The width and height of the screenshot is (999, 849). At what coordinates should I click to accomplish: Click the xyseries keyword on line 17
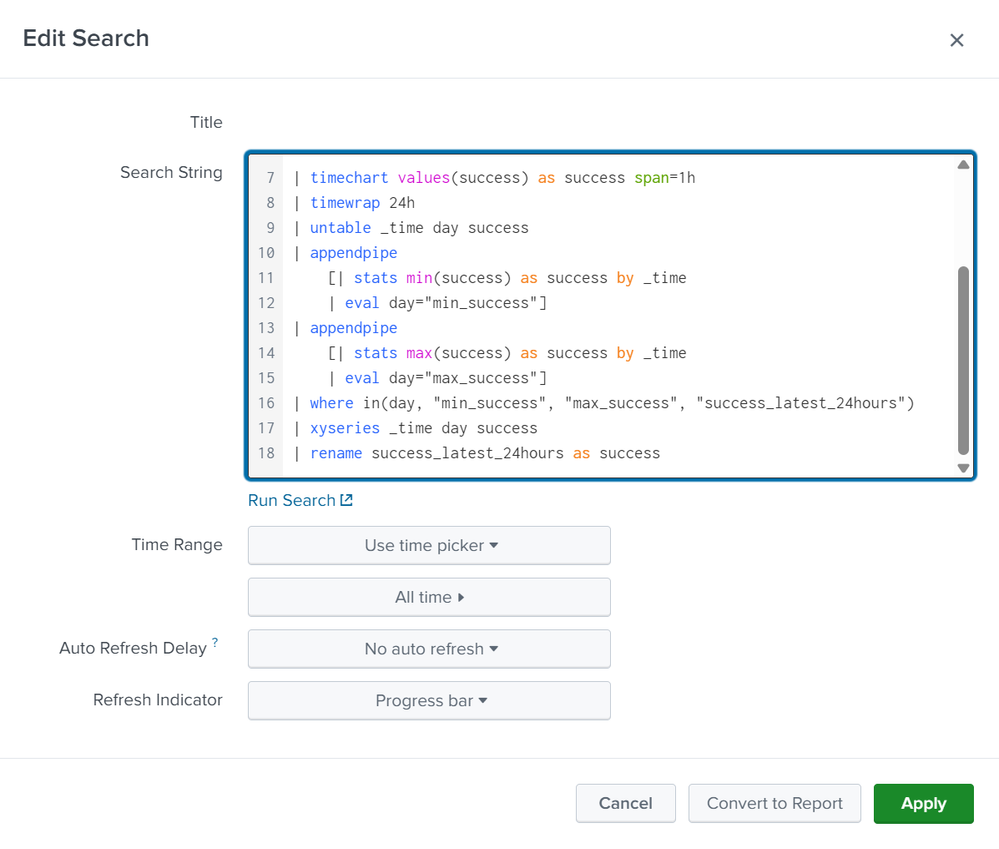click(x=345, y=428)
